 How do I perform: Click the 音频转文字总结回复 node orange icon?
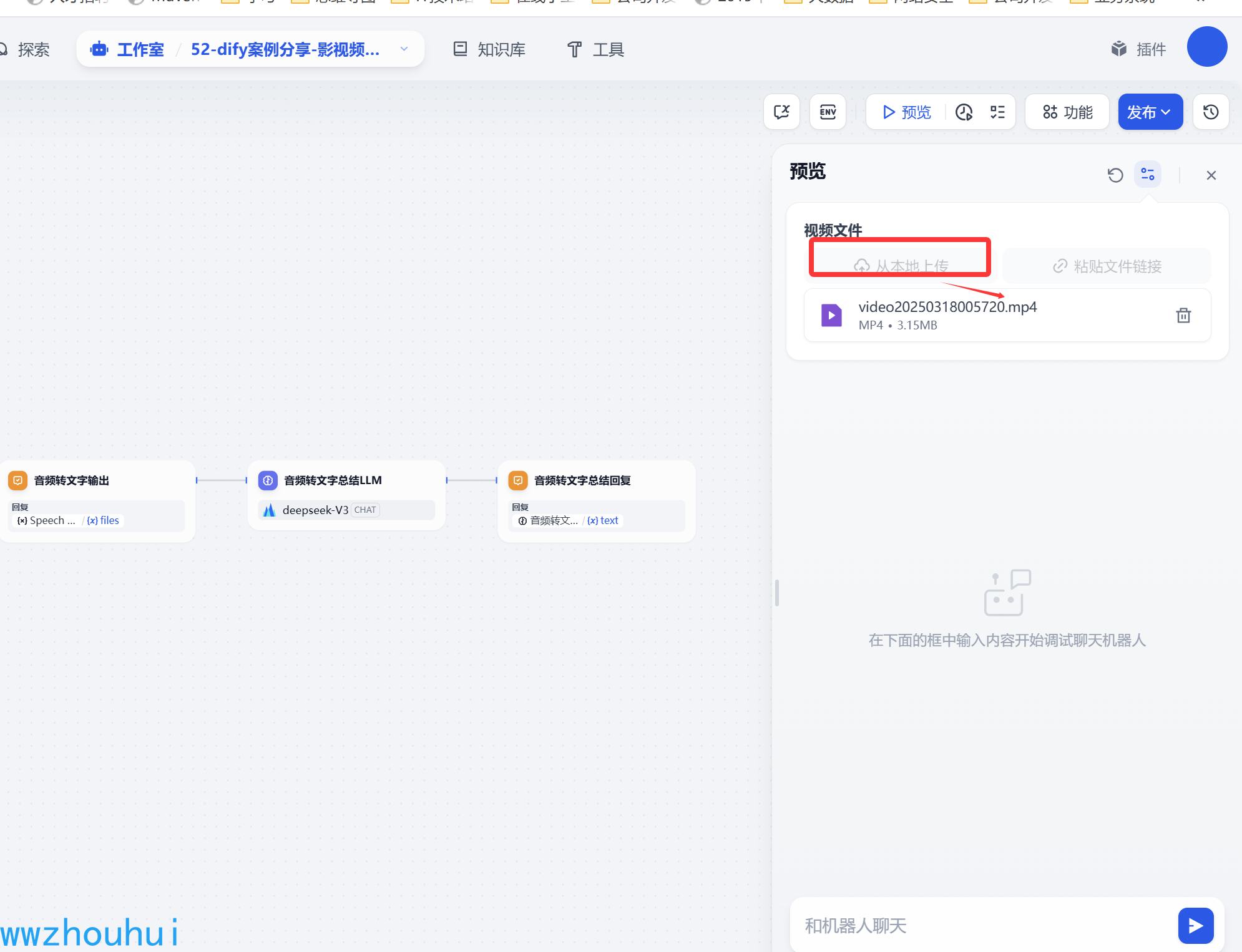(518, 480)
